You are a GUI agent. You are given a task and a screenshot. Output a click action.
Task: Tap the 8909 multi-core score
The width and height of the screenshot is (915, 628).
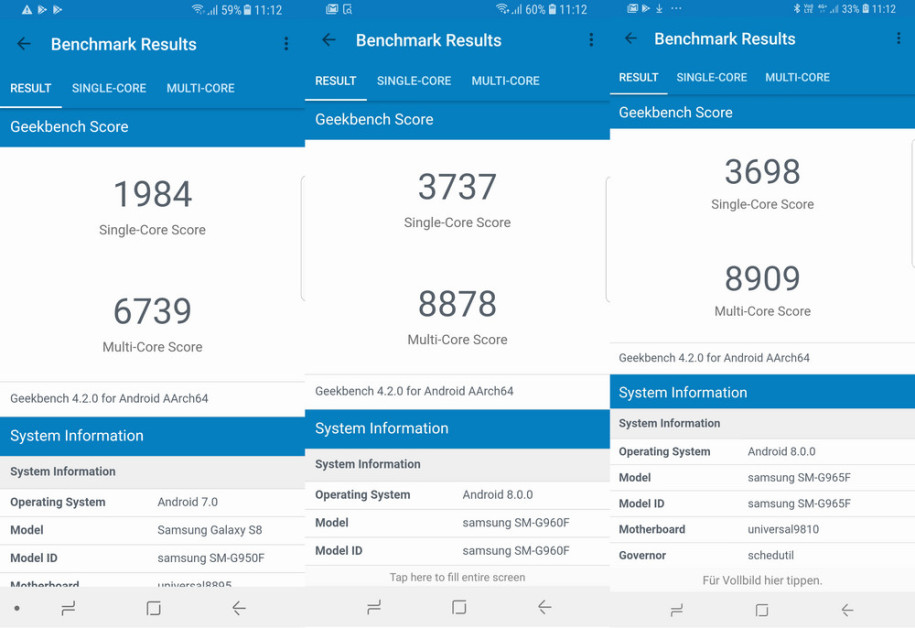pyautogui.click(x=762, y=278)
